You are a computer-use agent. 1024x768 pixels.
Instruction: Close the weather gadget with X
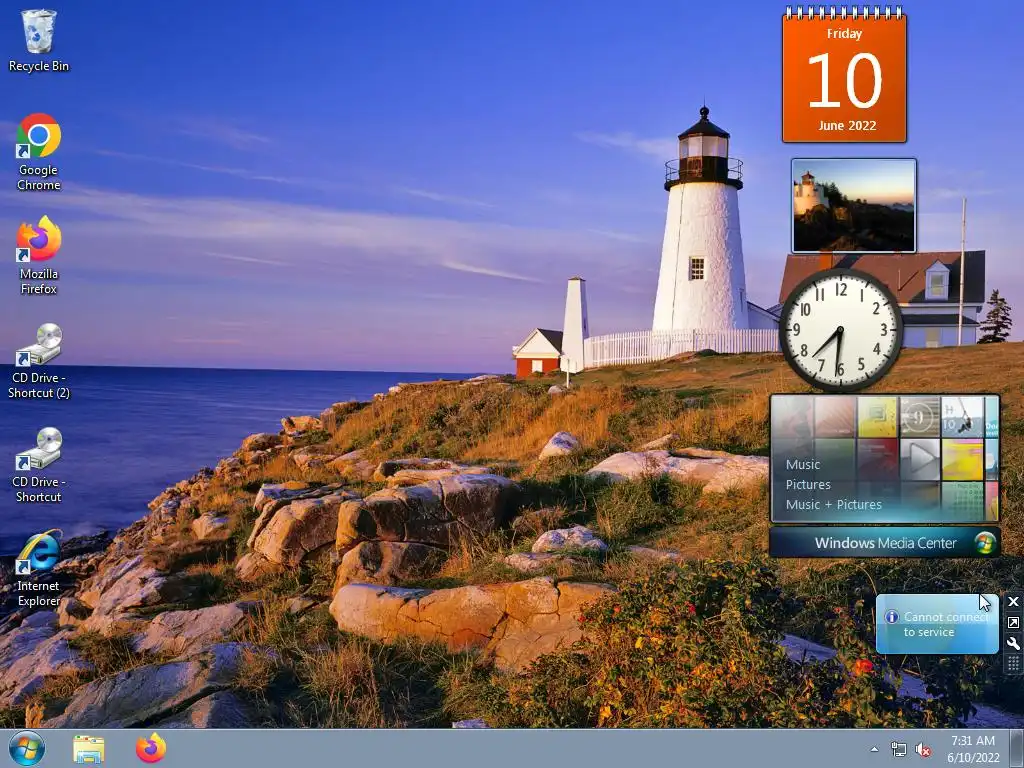coord(1013,601)
